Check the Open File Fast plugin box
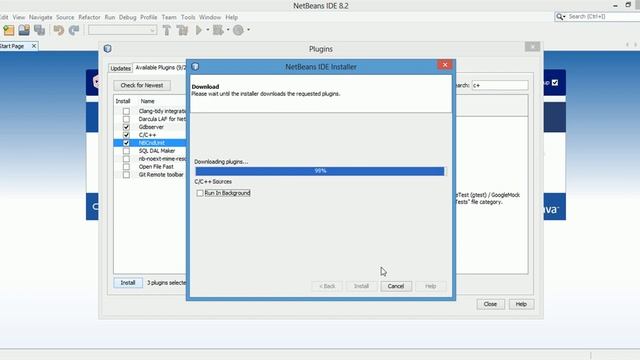 tap(126, 167)
